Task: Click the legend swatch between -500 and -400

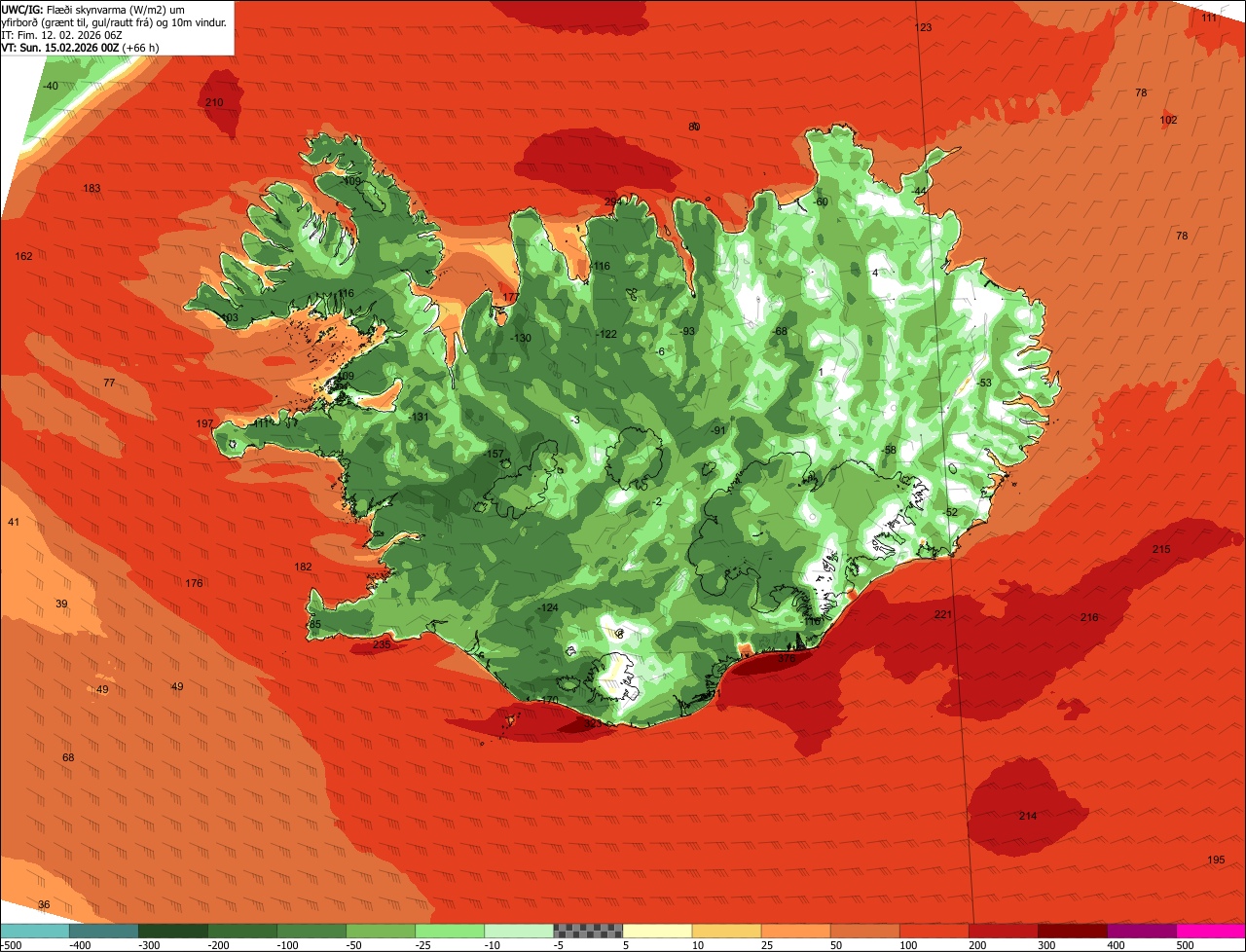Action: pos(35,931)
